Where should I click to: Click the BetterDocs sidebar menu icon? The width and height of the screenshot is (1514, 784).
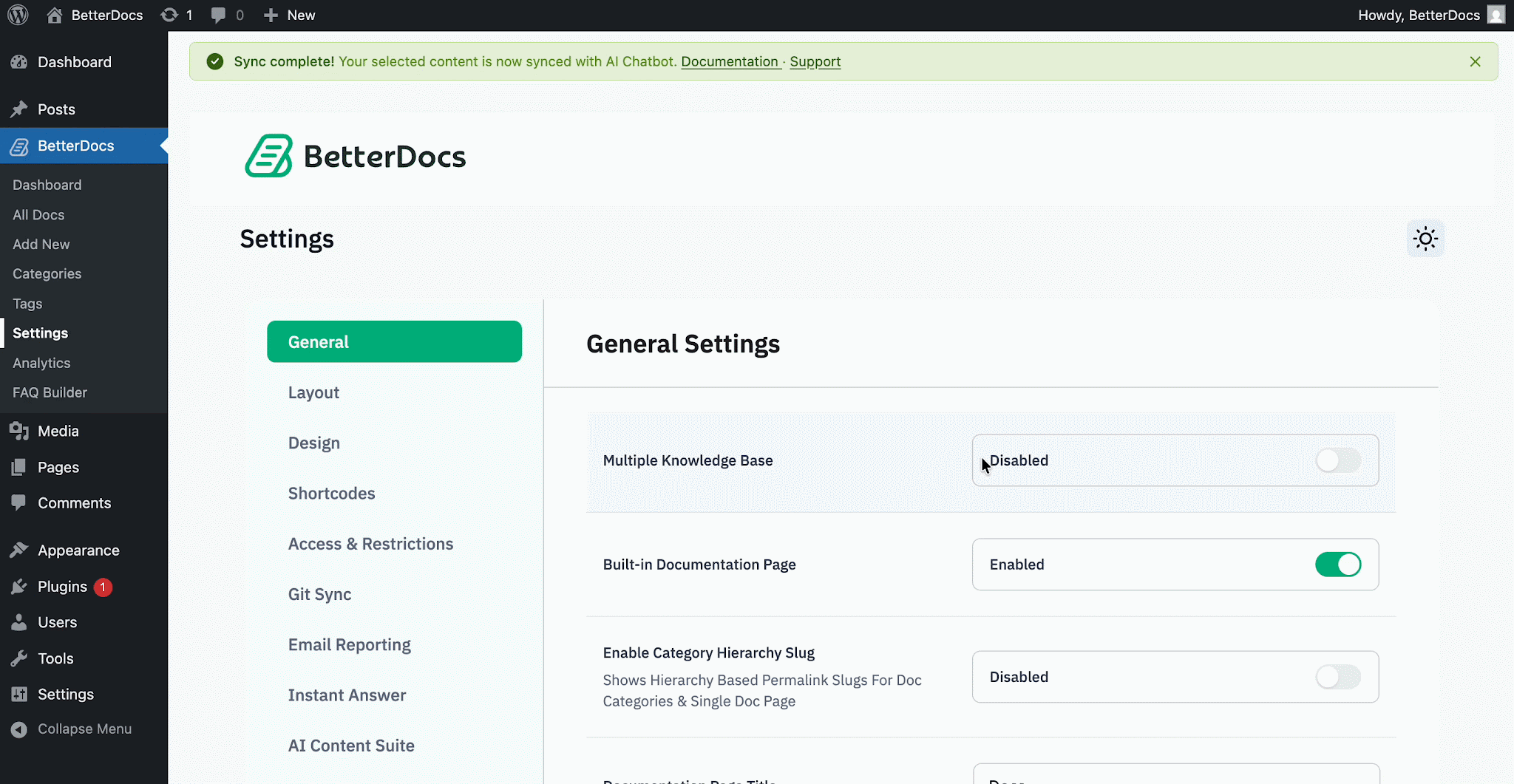click(19, 146)
